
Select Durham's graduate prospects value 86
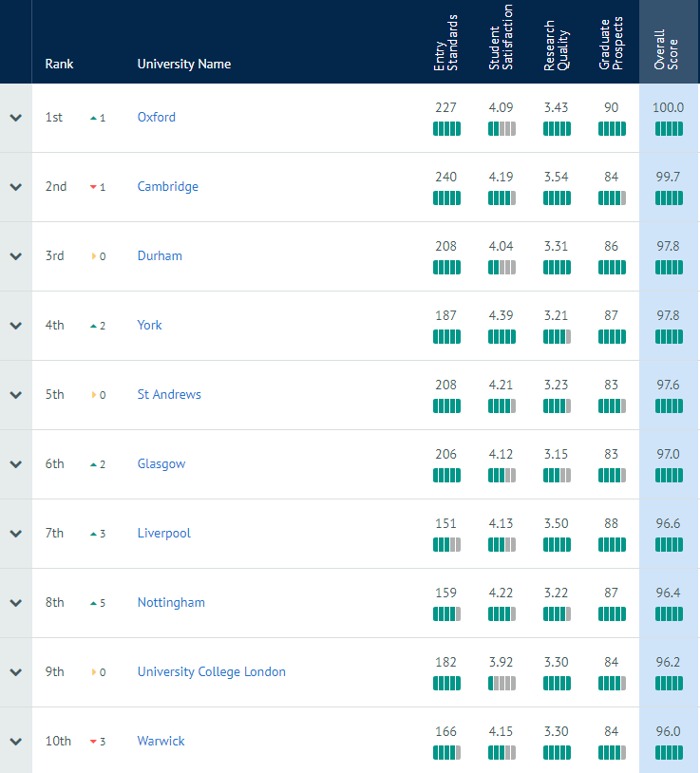click(611, 246)
